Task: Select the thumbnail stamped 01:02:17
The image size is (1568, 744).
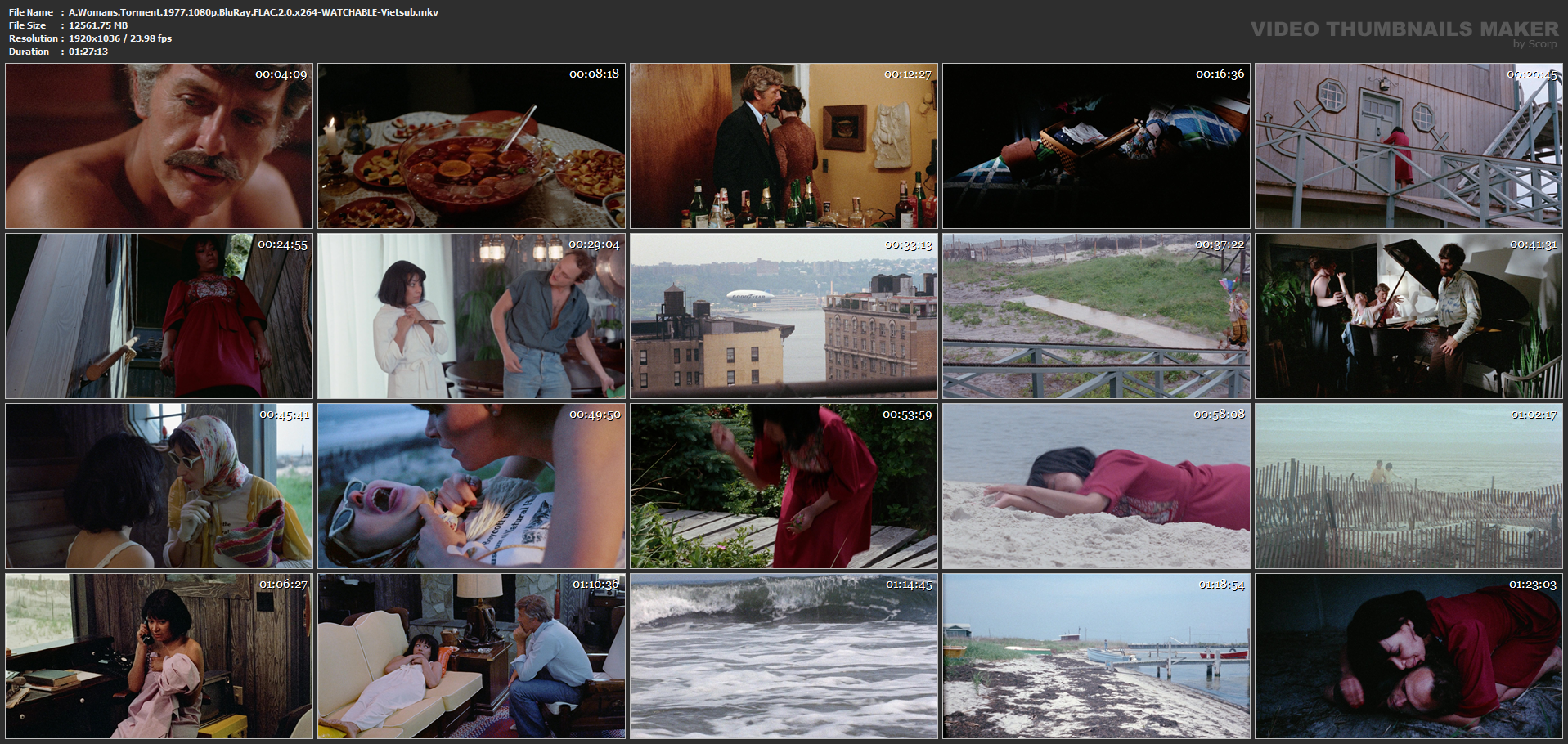Action: pyautogui.click(x=1409, y=486)
